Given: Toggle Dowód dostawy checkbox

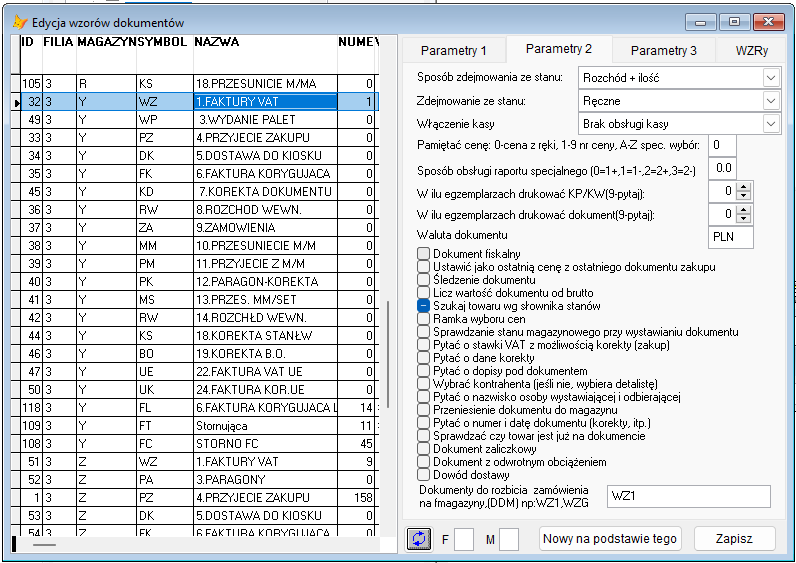Looking at the screenshot, I should pyautogui.click(x=423, y=475).
